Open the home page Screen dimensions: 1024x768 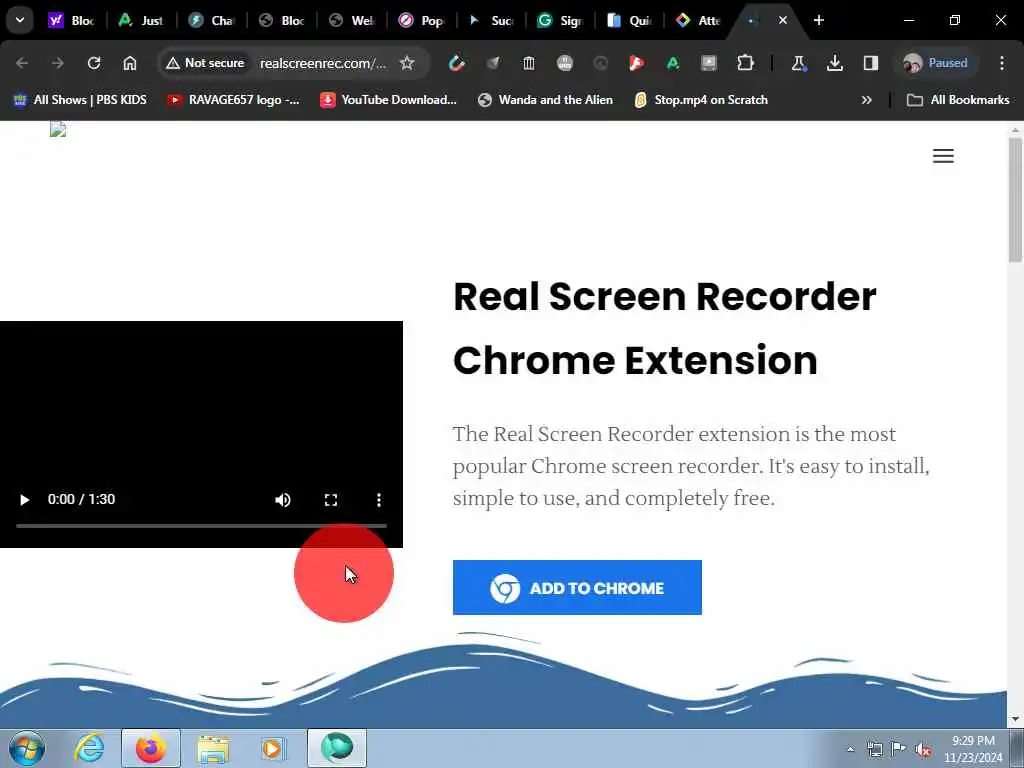130,63
